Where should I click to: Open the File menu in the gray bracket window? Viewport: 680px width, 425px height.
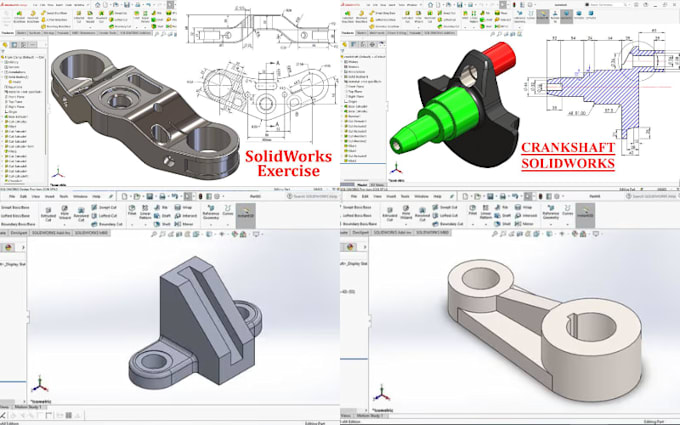(14, 197)
